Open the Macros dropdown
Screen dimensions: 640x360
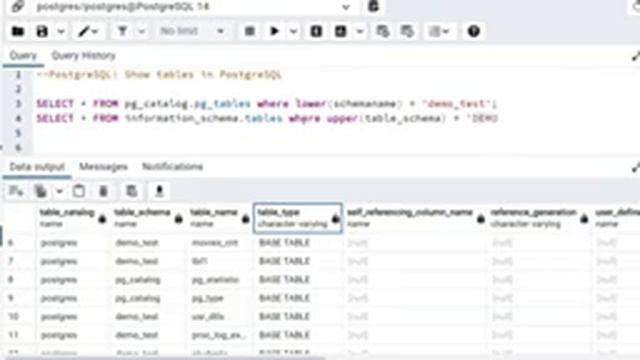pos(439,31)
